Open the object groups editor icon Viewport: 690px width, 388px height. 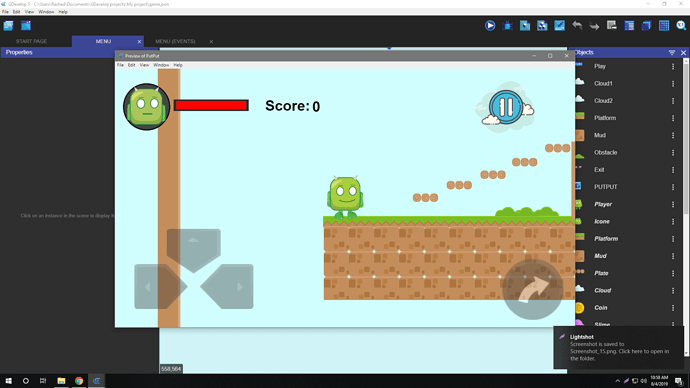pyautogui.click(x=542, y=26)
